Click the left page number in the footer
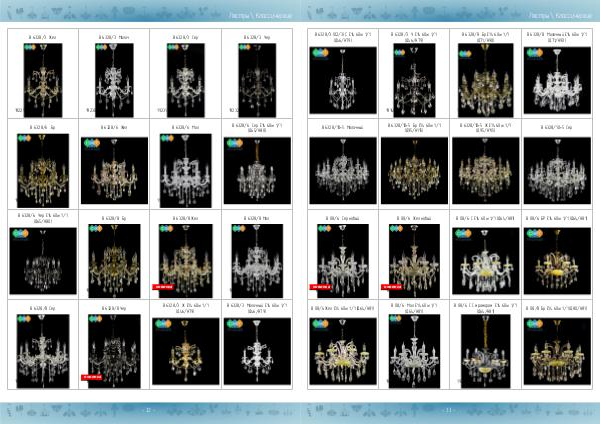This screenshot has width=600, height=424. [x=149, y=409]
